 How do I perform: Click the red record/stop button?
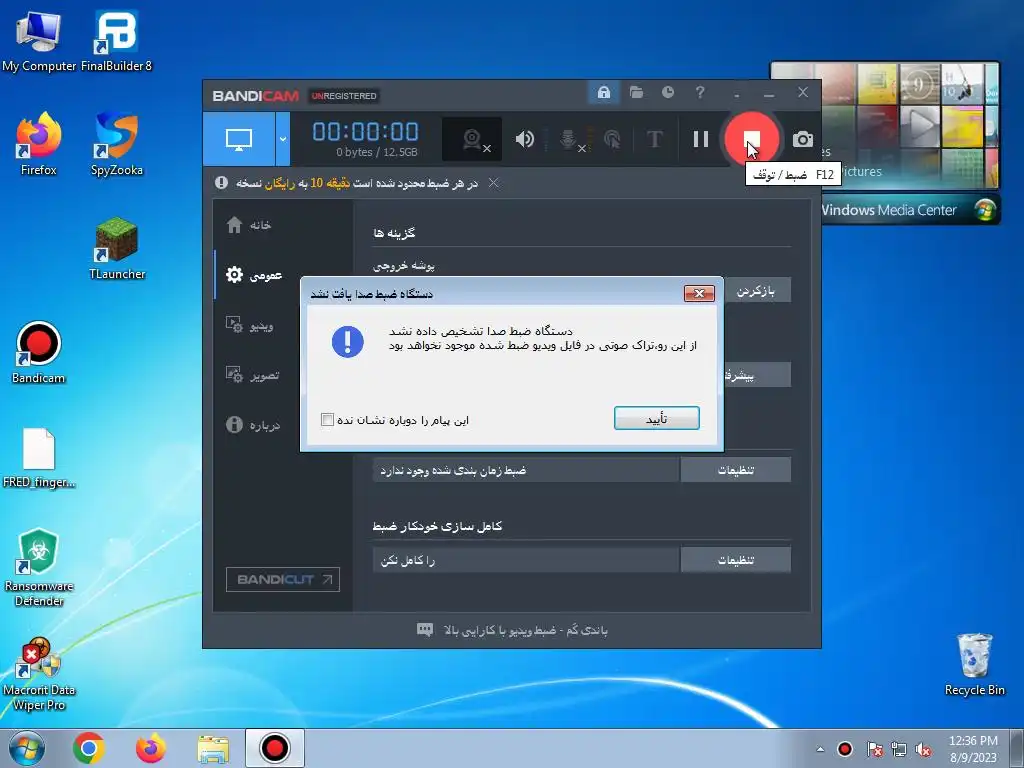click(752, 138)
